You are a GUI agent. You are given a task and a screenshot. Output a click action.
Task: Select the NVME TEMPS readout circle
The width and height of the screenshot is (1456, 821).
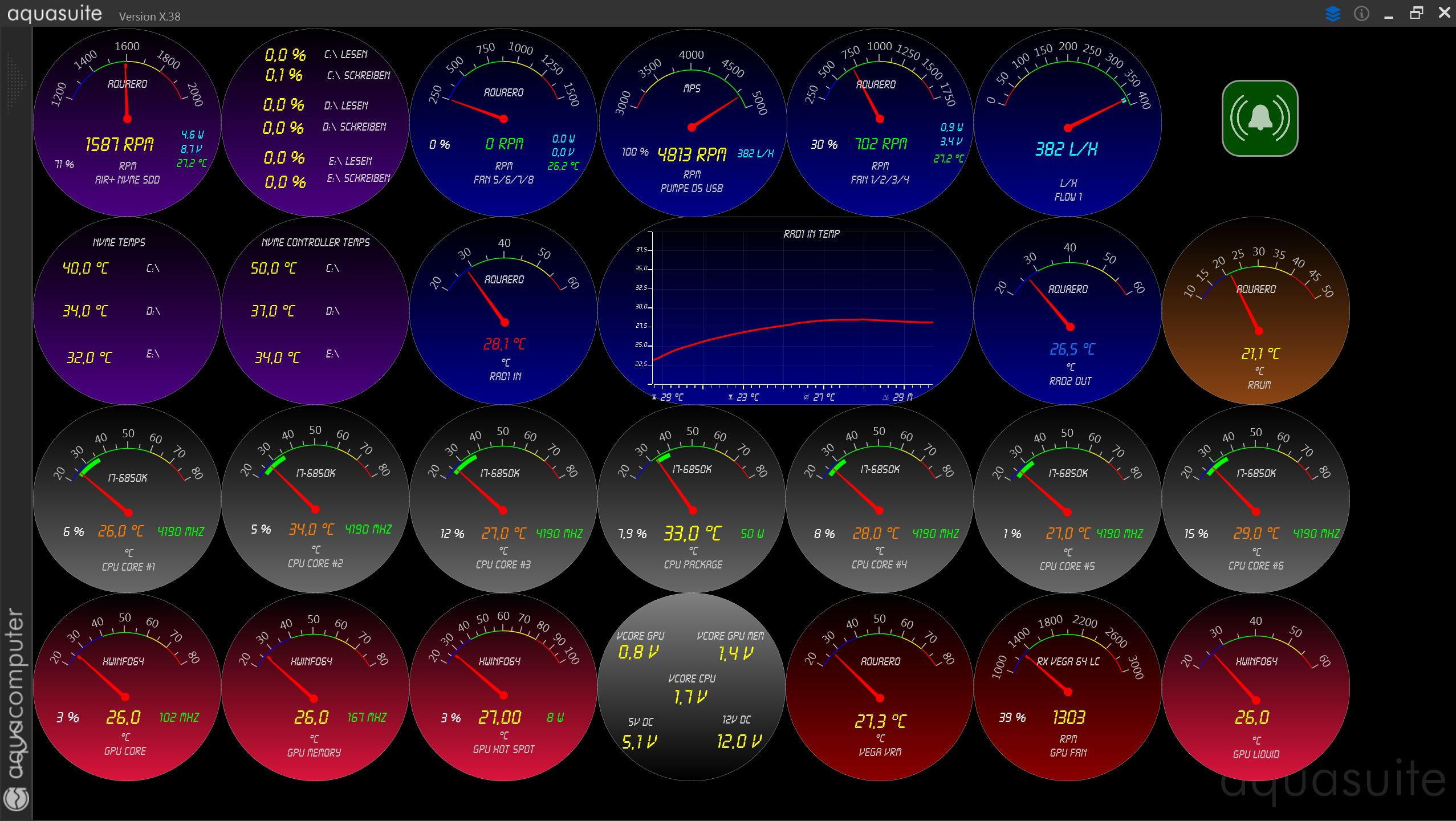pos(127,311)
